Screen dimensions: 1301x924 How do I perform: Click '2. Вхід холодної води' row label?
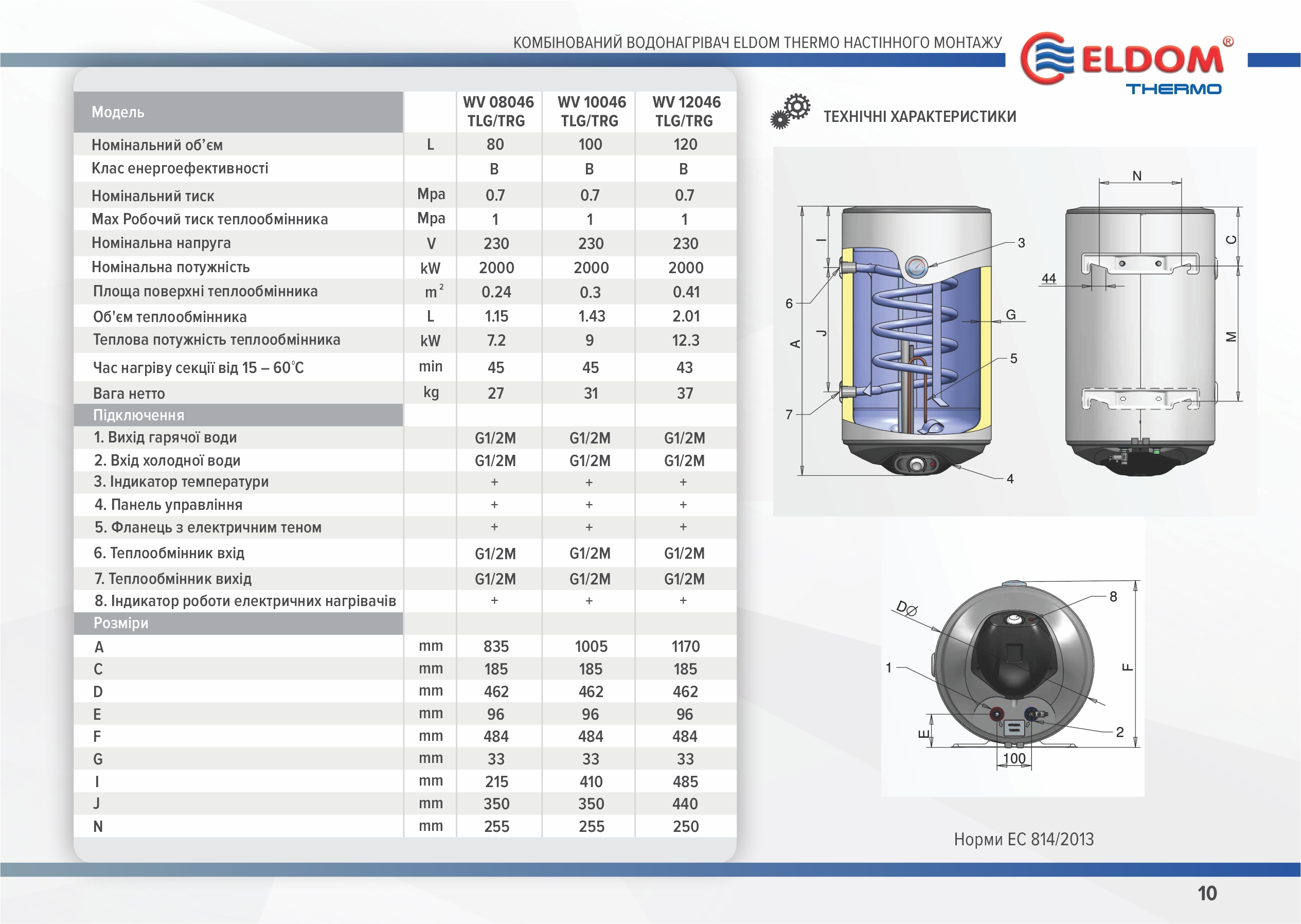point(167,460)
